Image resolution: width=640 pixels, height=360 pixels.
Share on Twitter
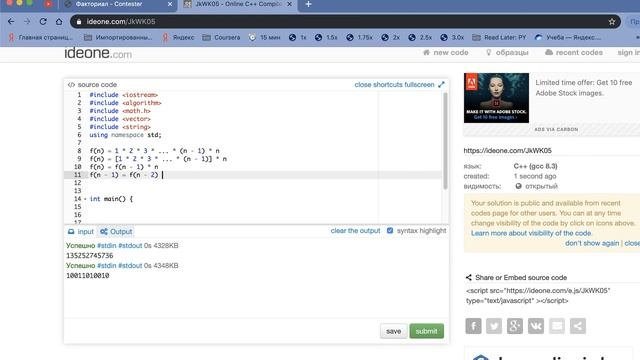point(494,326)
